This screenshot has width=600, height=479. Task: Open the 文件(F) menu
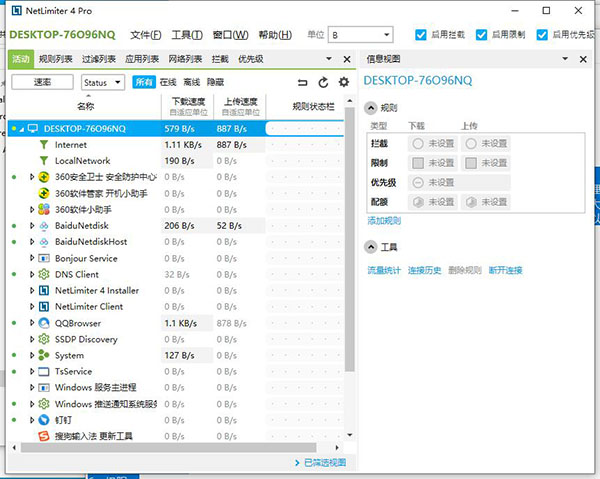click(x=146, y=35)
